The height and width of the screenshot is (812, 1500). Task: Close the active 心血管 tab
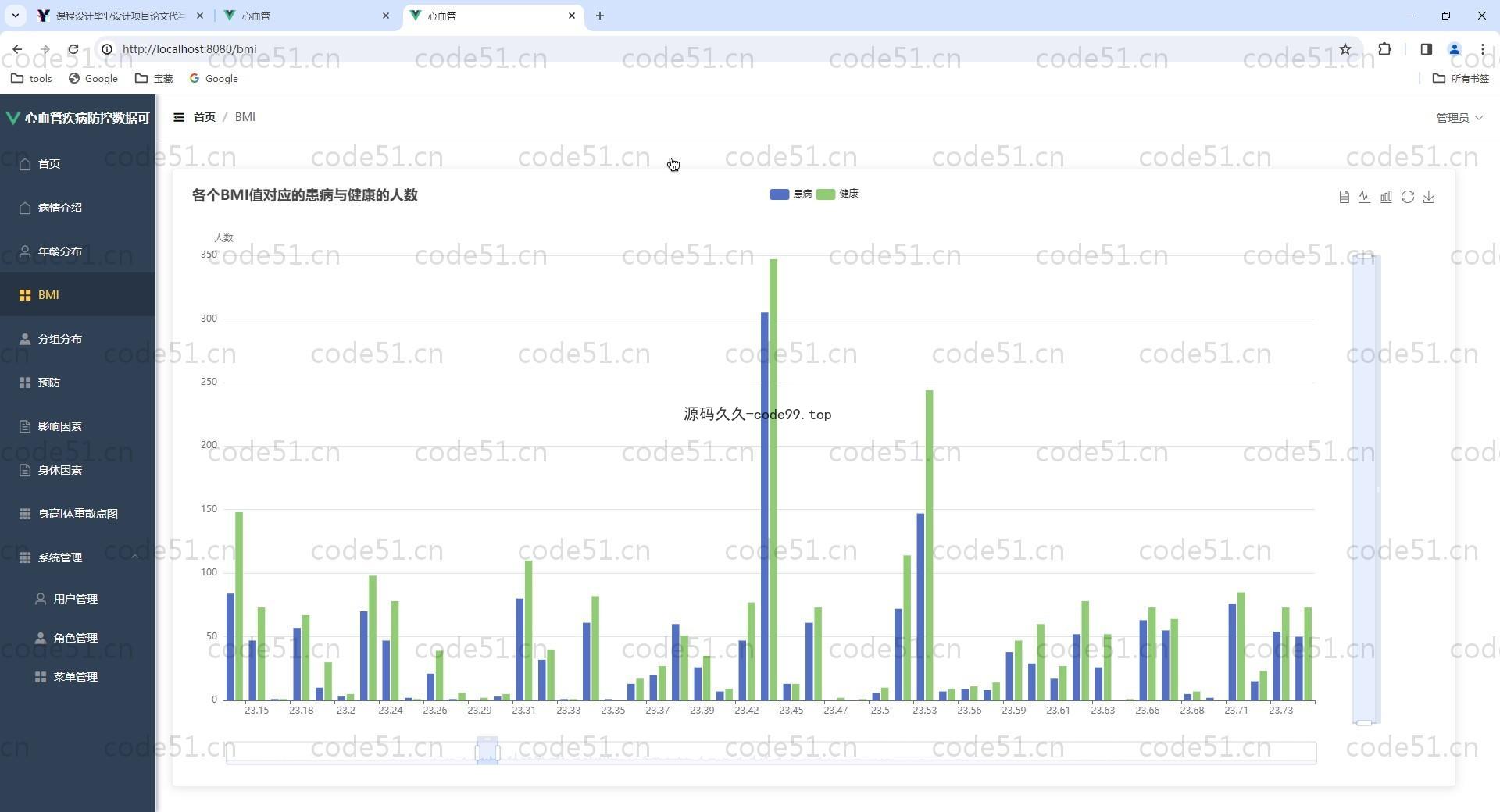[572, 16]
